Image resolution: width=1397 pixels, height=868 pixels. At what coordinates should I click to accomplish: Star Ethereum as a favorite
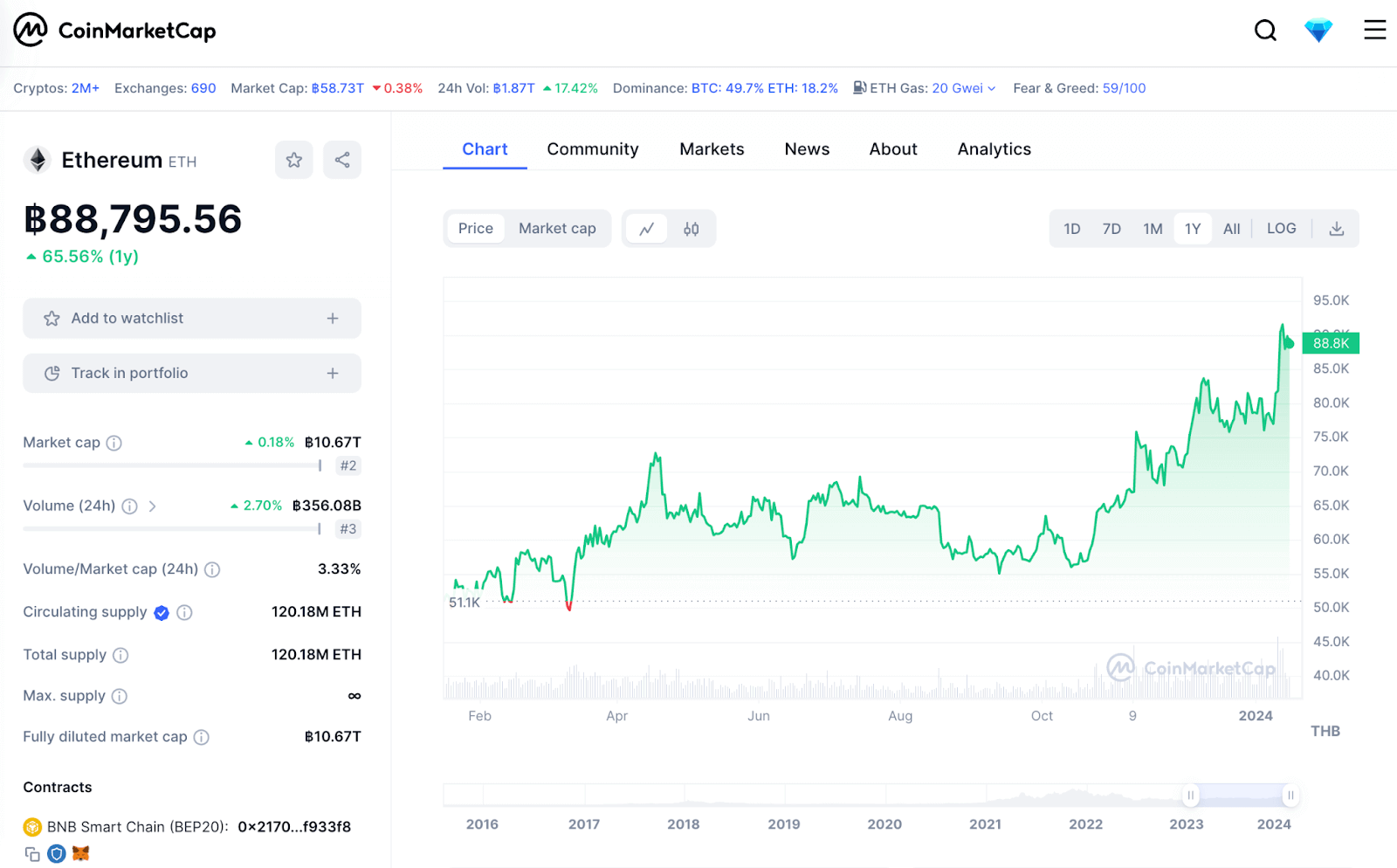click(x=294, y=160)
